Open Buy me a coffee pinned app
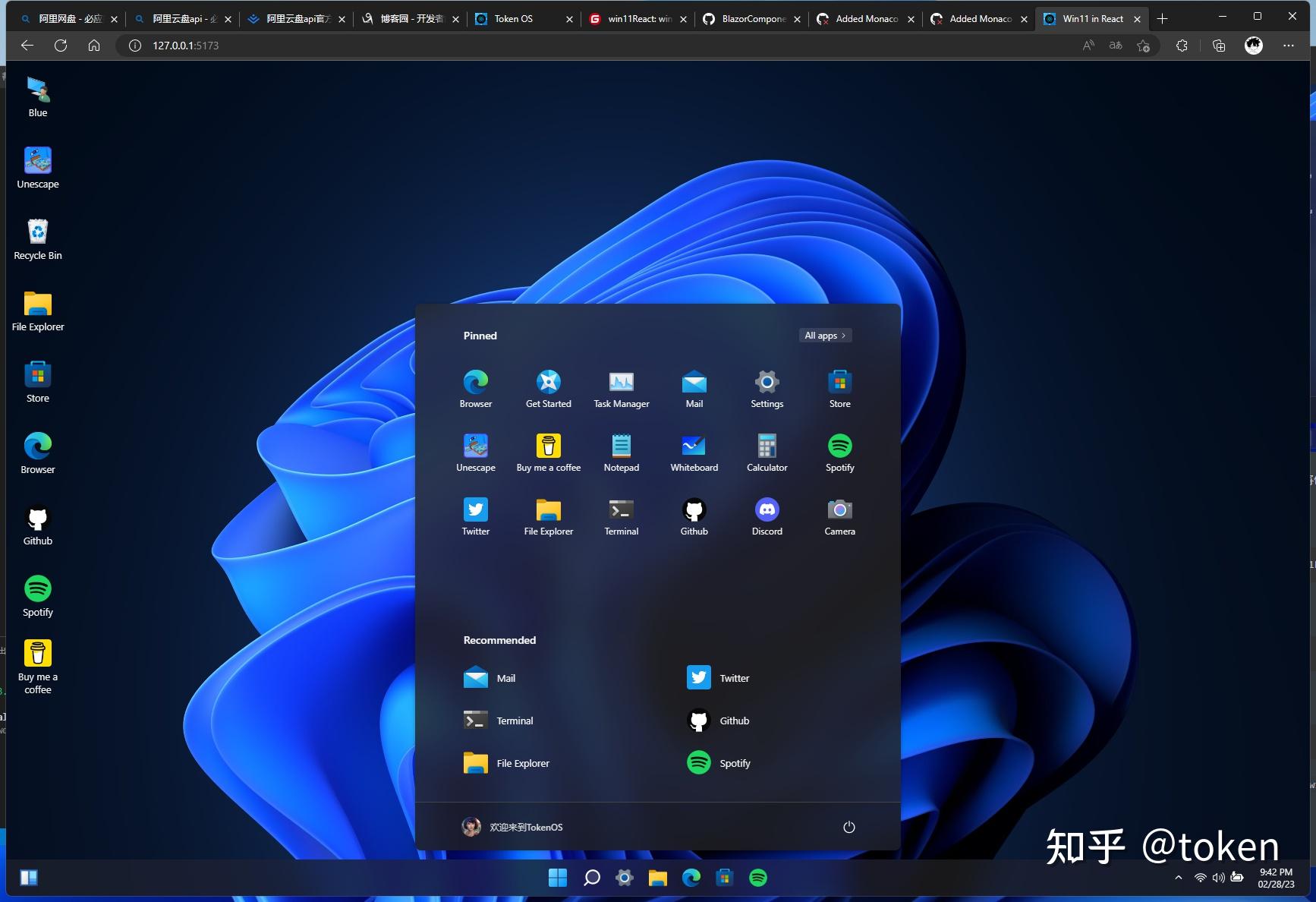 549,453
